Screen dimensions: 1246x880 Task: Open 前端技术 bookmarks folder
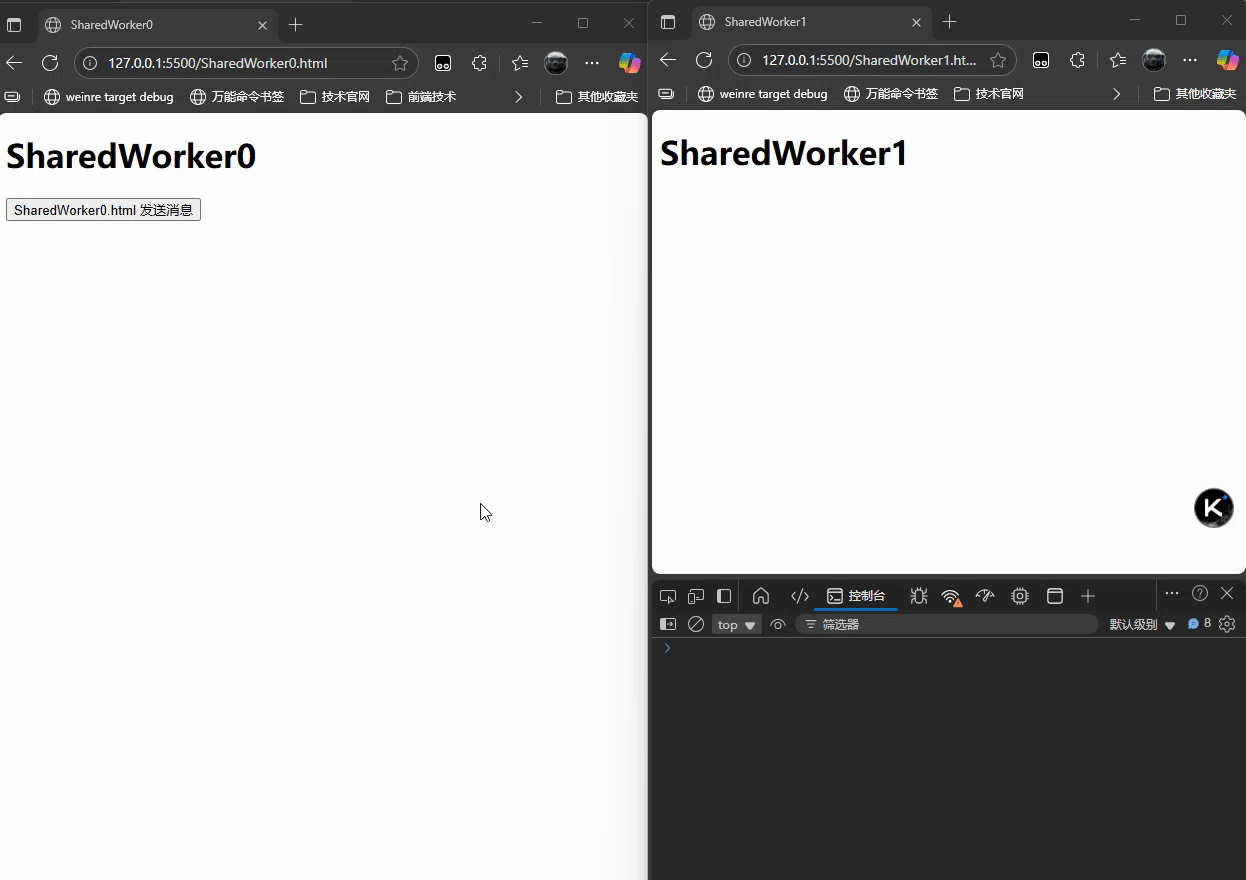[421, 97]
